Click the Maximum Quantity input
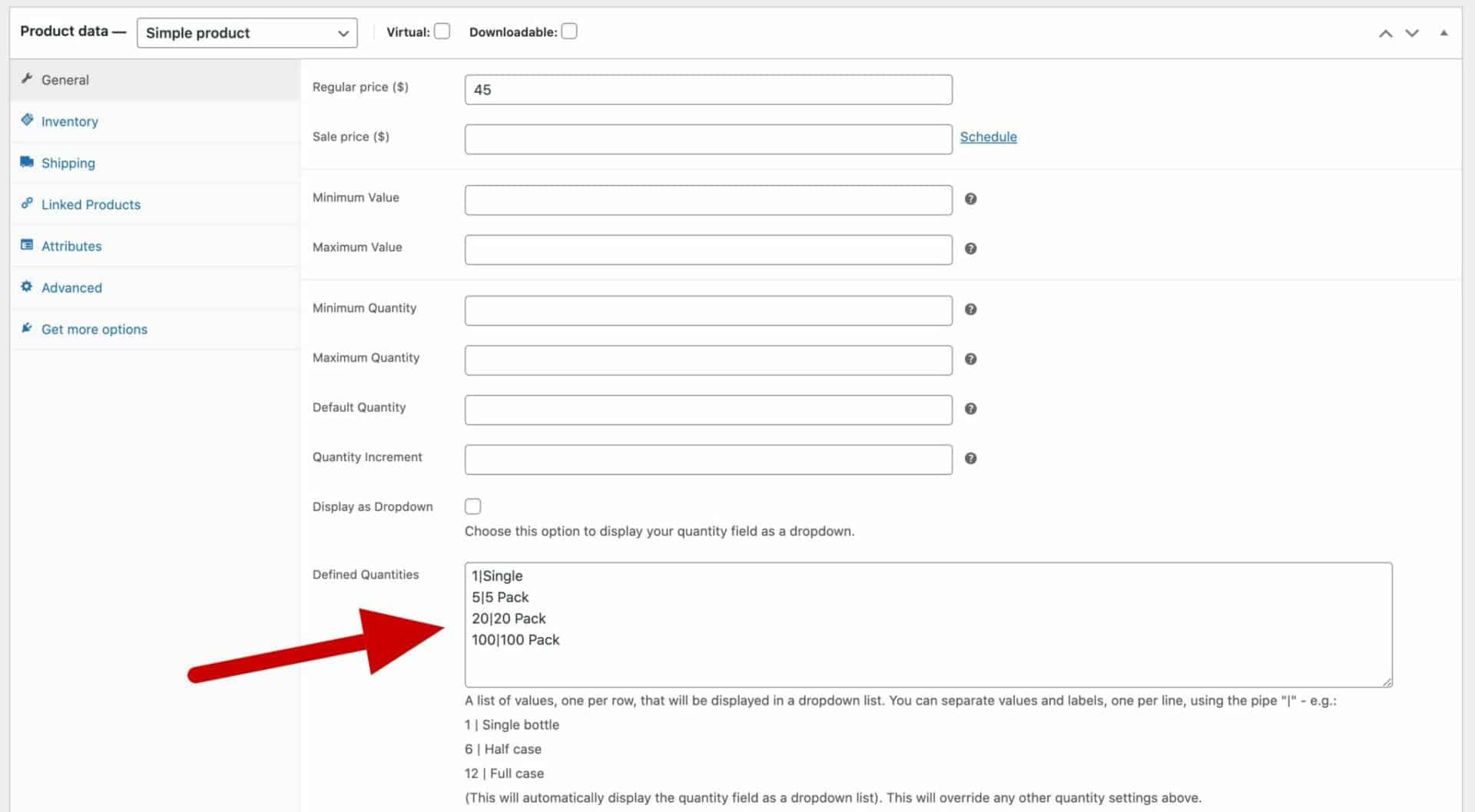Viewport: 1475px width, 812px height. 708,360
